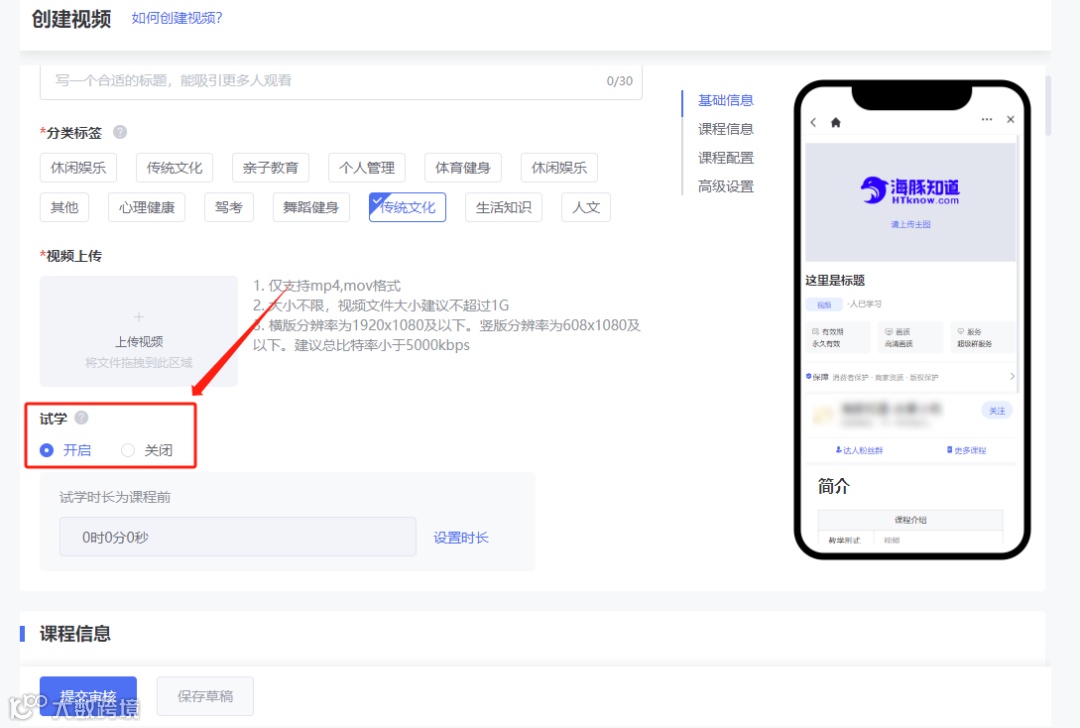This screenshot has width=1080, height=728.
Task: Select the 个人管理 category tag
Action: tap(367, 167)
